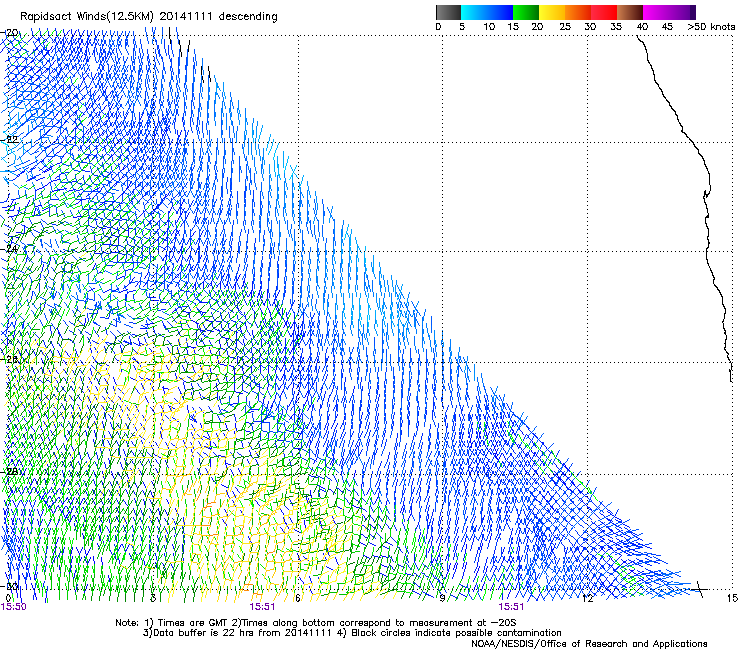Click the 'Times are GMT' note line

point(316,623)
